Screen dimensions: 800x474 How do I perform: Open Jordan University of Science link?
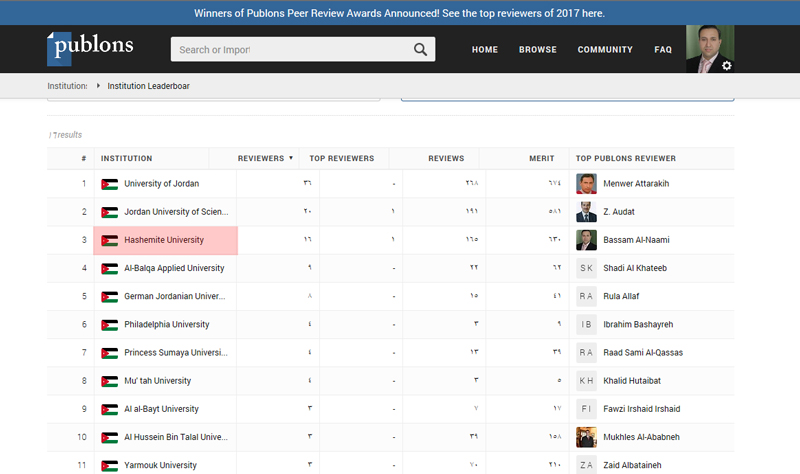point(176,212)
